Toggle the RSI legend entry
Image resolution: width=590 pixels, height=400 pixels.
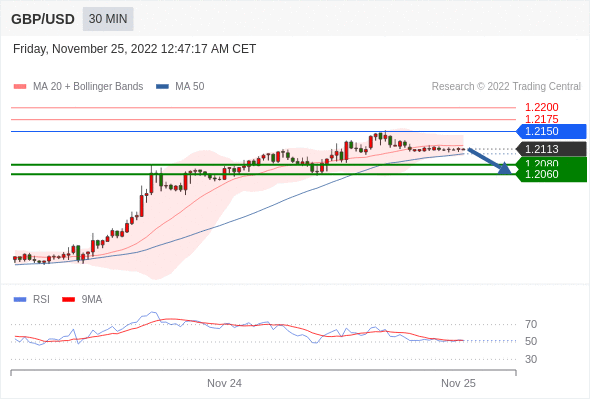31,300
